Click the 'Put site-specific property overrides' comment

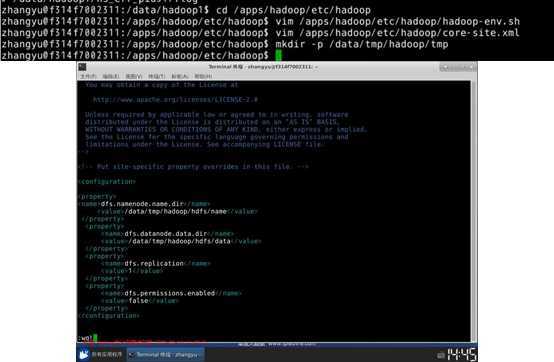click(x=194, y=167)
